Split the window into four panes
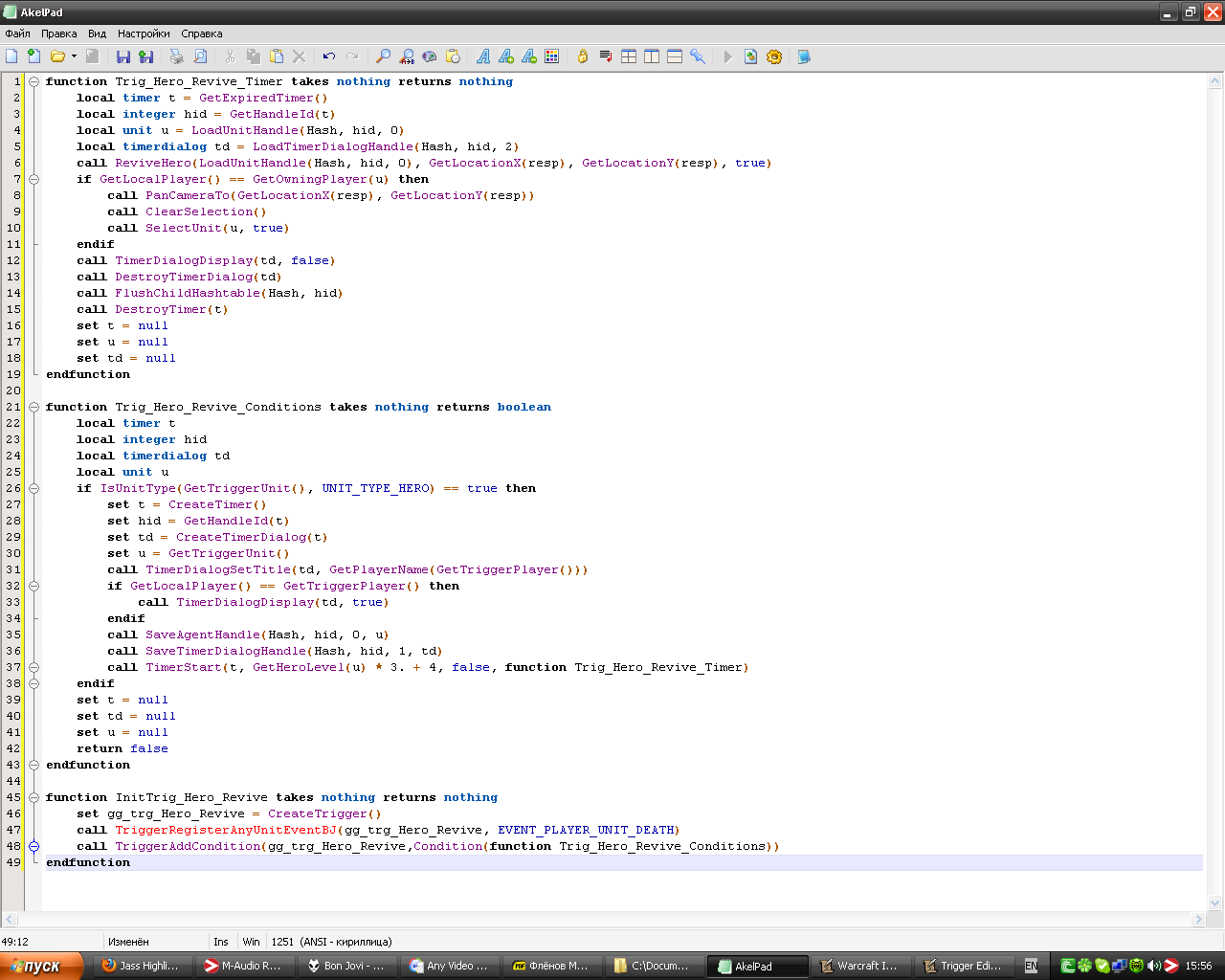This screenshot has width=1225, height=980. (x=629, y=56)
